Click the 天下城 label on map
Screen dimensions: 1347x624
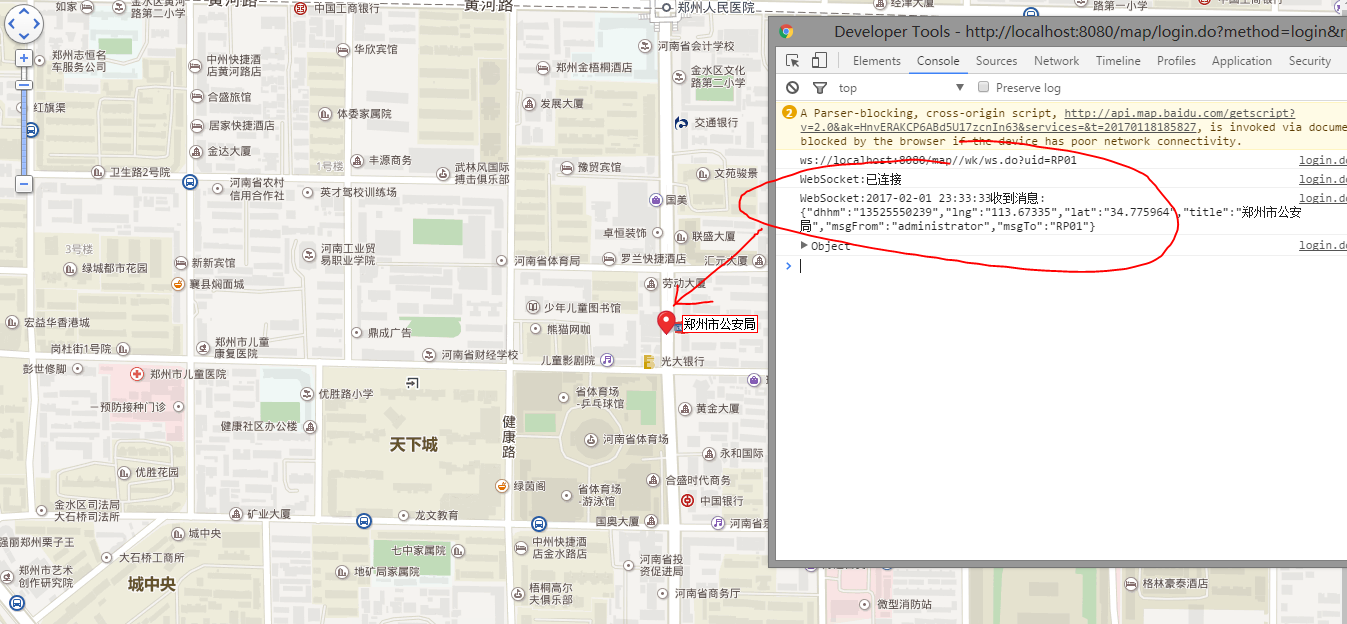click(413, 444)
